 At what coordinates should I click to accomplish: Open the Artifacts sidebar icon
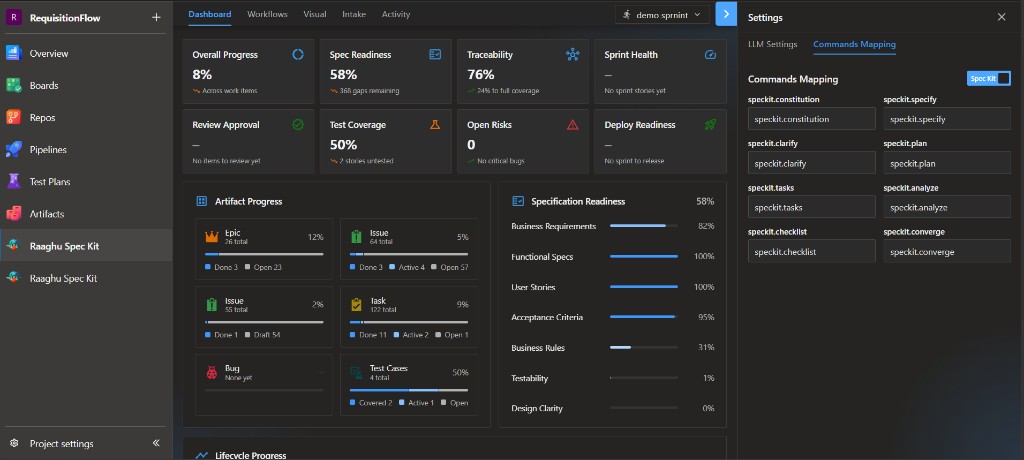(14, 214)
